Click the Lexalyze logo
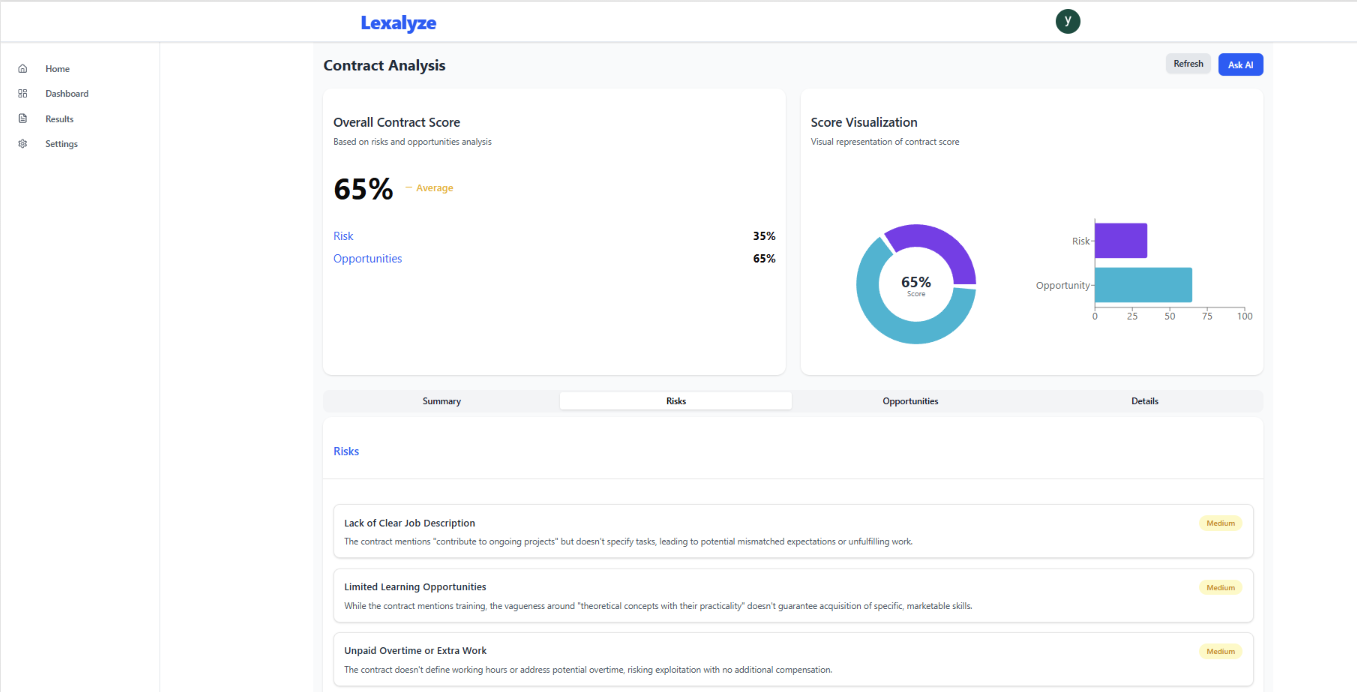The image size is (1357, 692). [x=398, y=23]
